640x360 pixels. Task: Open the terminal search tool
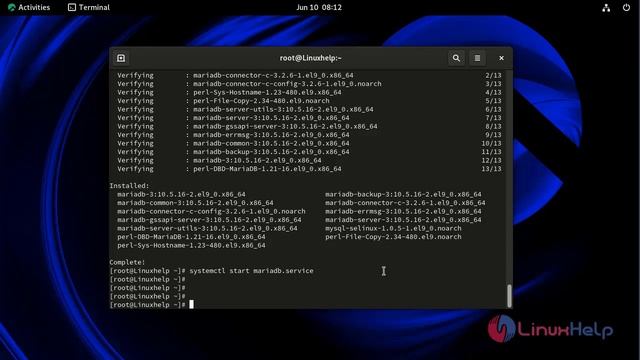[x=456, y=58]
